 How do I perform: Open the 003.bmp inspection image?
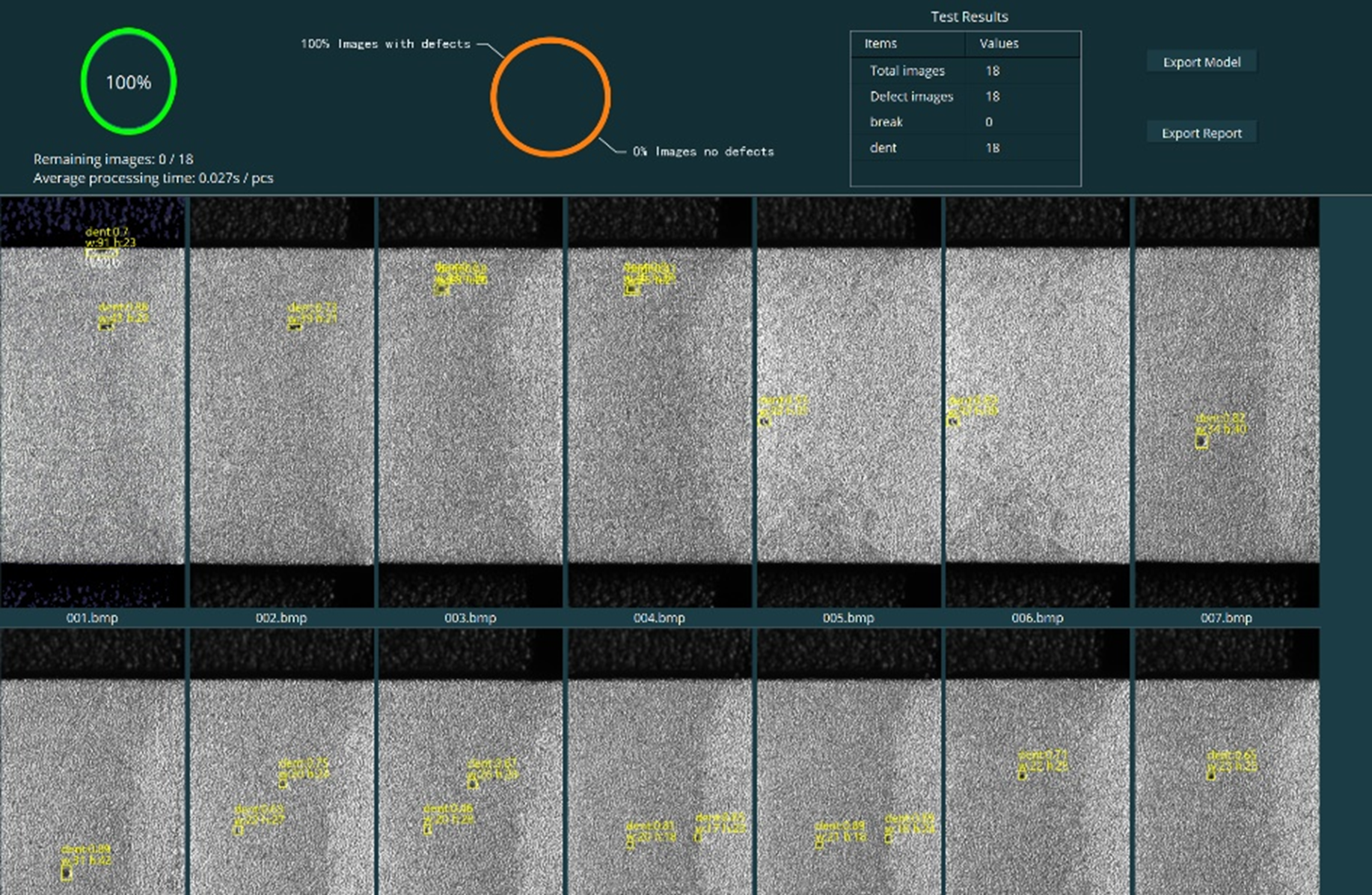click(471, 404)
